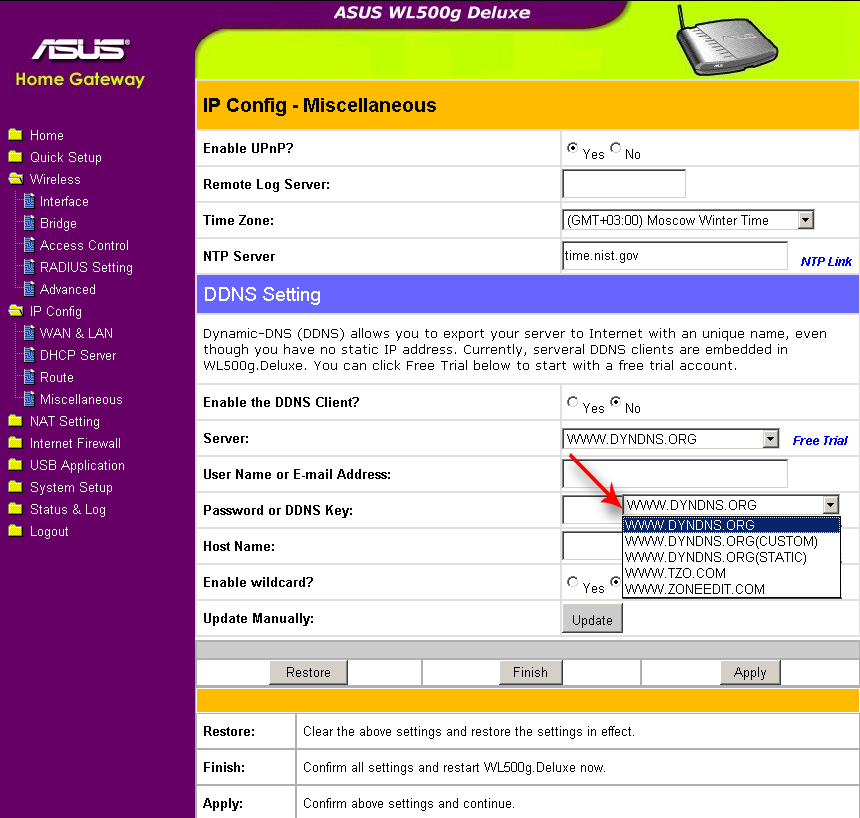Choose WWW.ZONEEDIT.COM option
This screenshot has height=818, width=860.
[732, 589]
